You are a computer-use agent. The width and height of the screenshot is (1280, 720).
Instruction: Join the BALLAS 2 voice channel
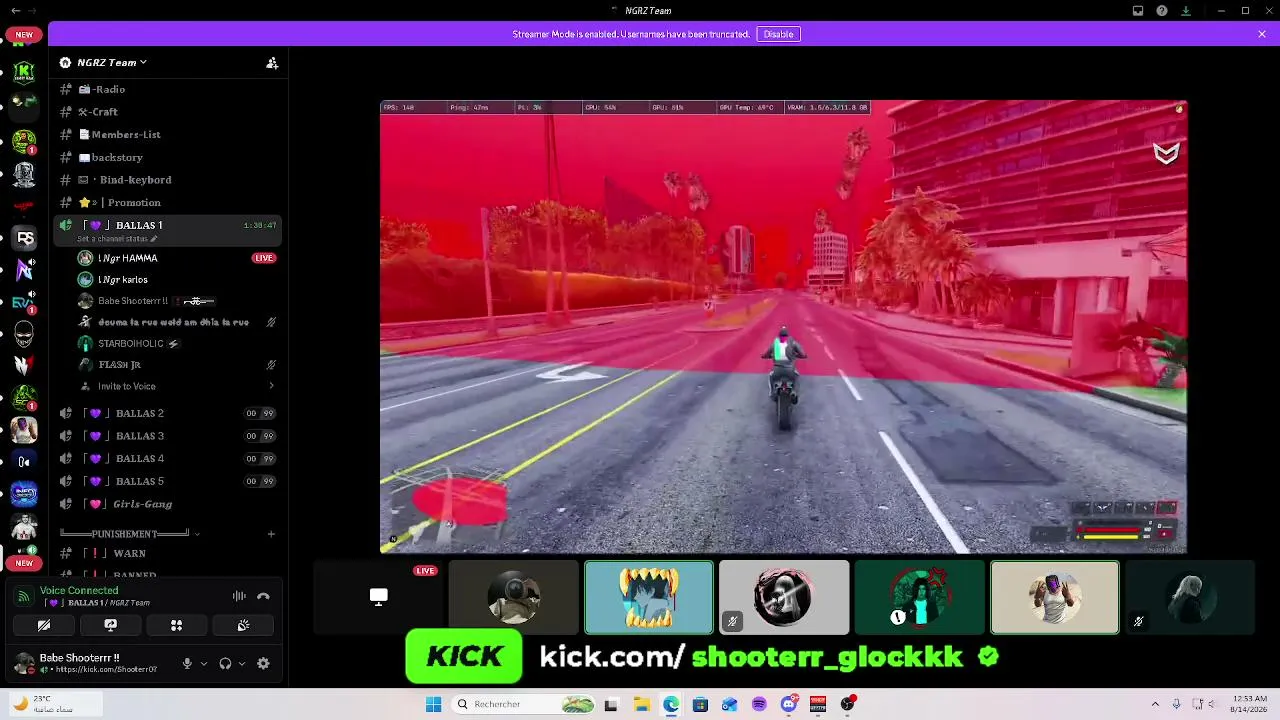click(x=167, y=413)
